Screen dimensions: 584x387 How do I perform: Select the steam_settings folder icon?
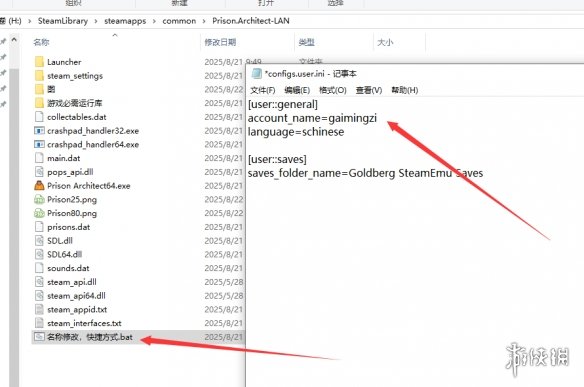pyautogui.click(x=39, y=76)
